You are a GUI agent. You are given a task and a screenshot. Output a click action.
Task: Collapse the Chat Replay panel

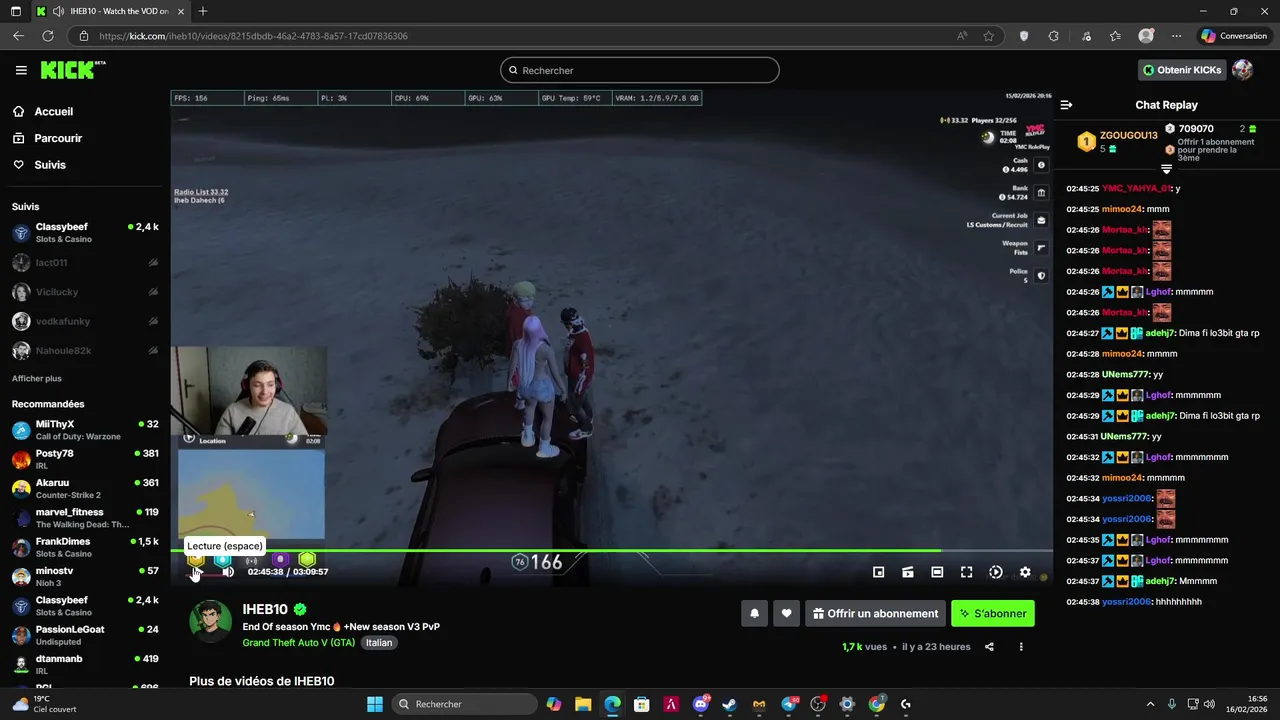pyautogui.click(x=1066, y=105)
